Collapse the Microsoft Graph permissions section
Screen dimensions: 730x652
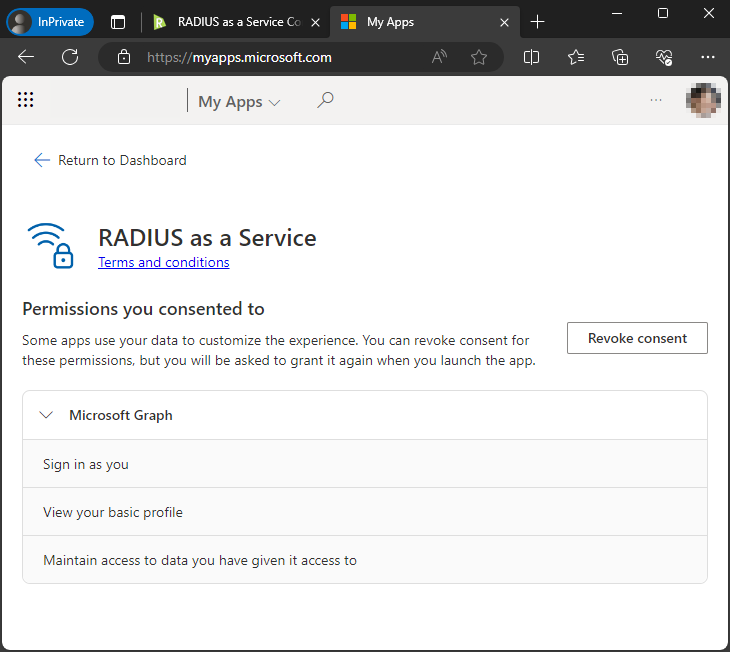click(46, 415)
